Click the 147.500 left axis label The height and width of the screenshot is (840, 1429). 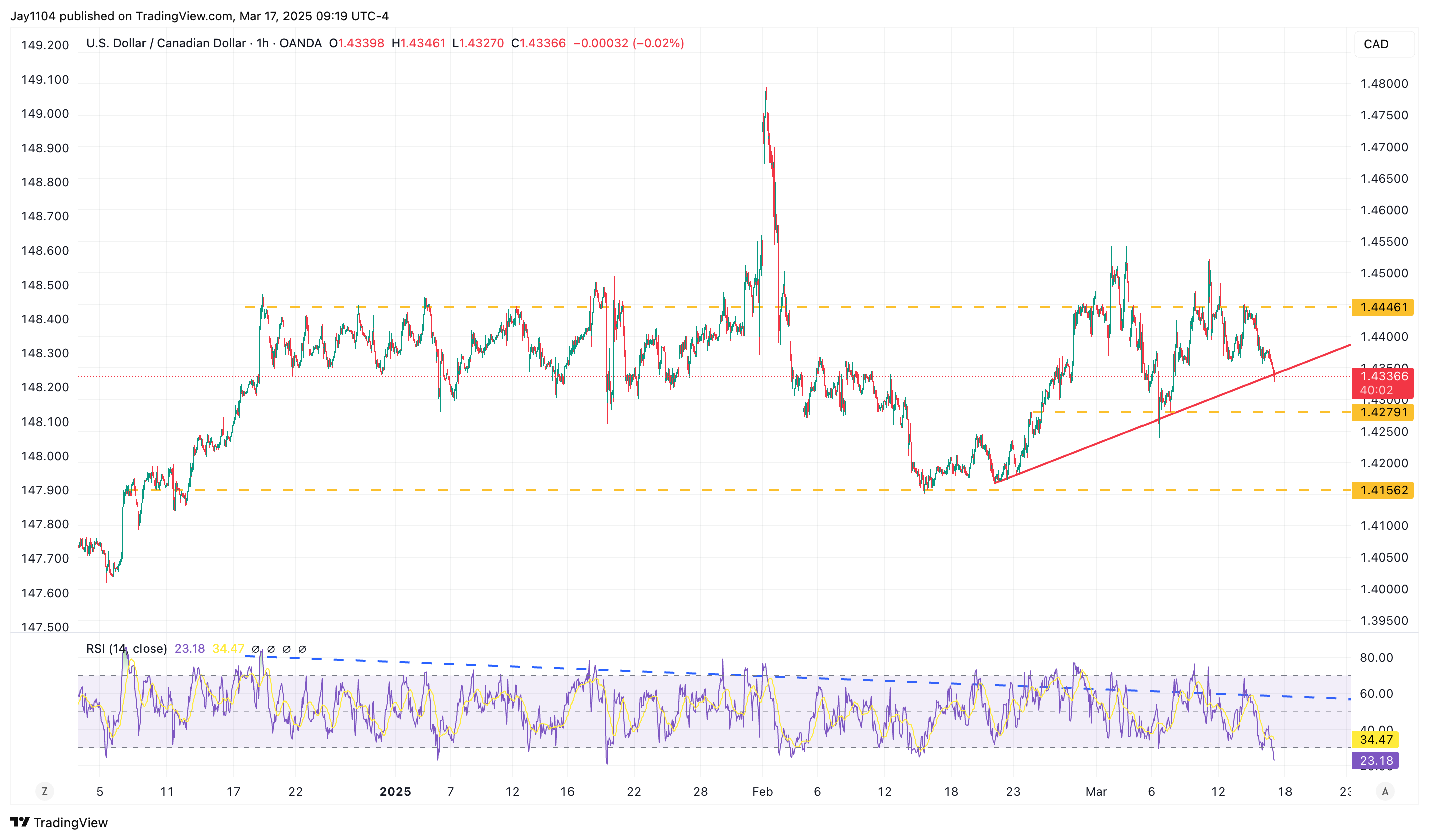click(45, 627)
